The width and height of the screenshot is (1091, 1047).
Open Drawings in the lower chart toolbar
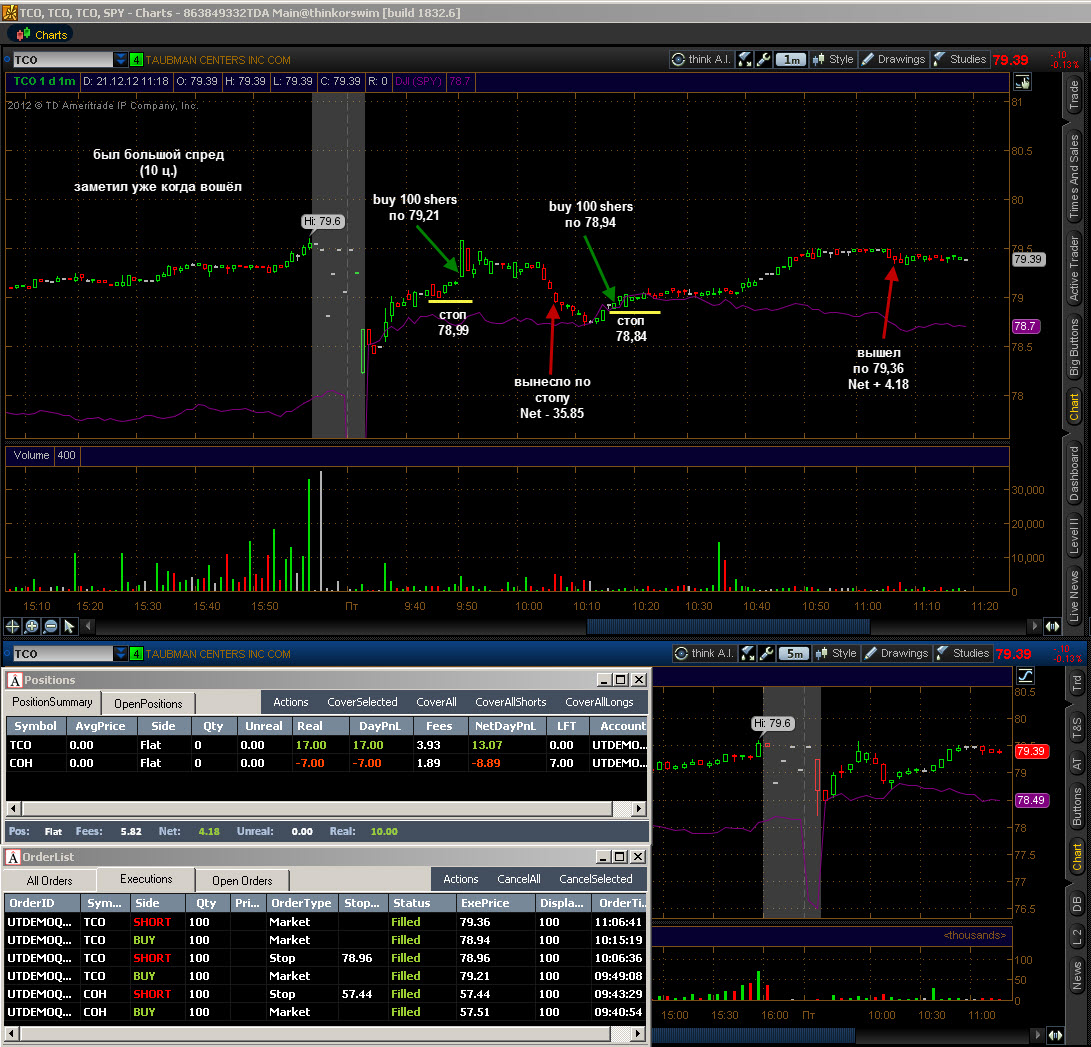click(896, 653)
